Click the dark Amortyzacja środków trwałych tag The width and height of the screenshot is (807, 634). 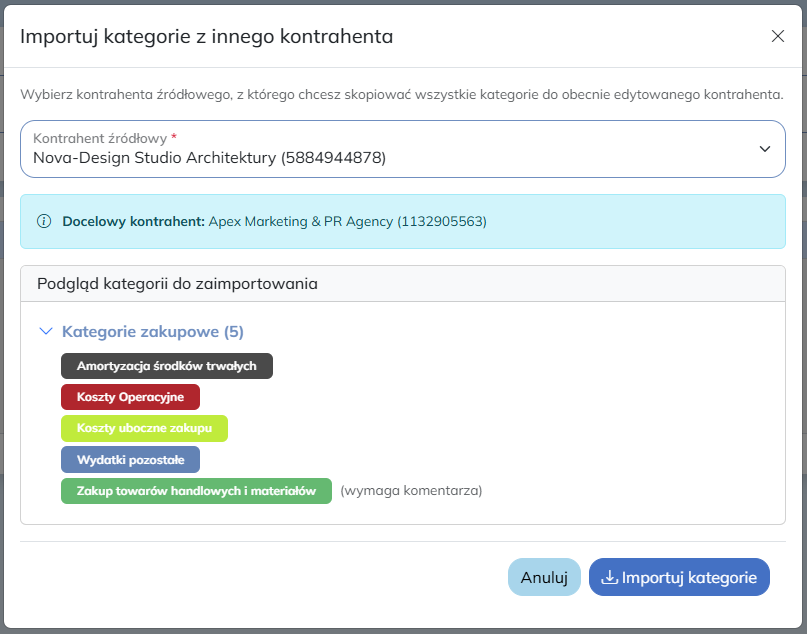tap(166, 366)
